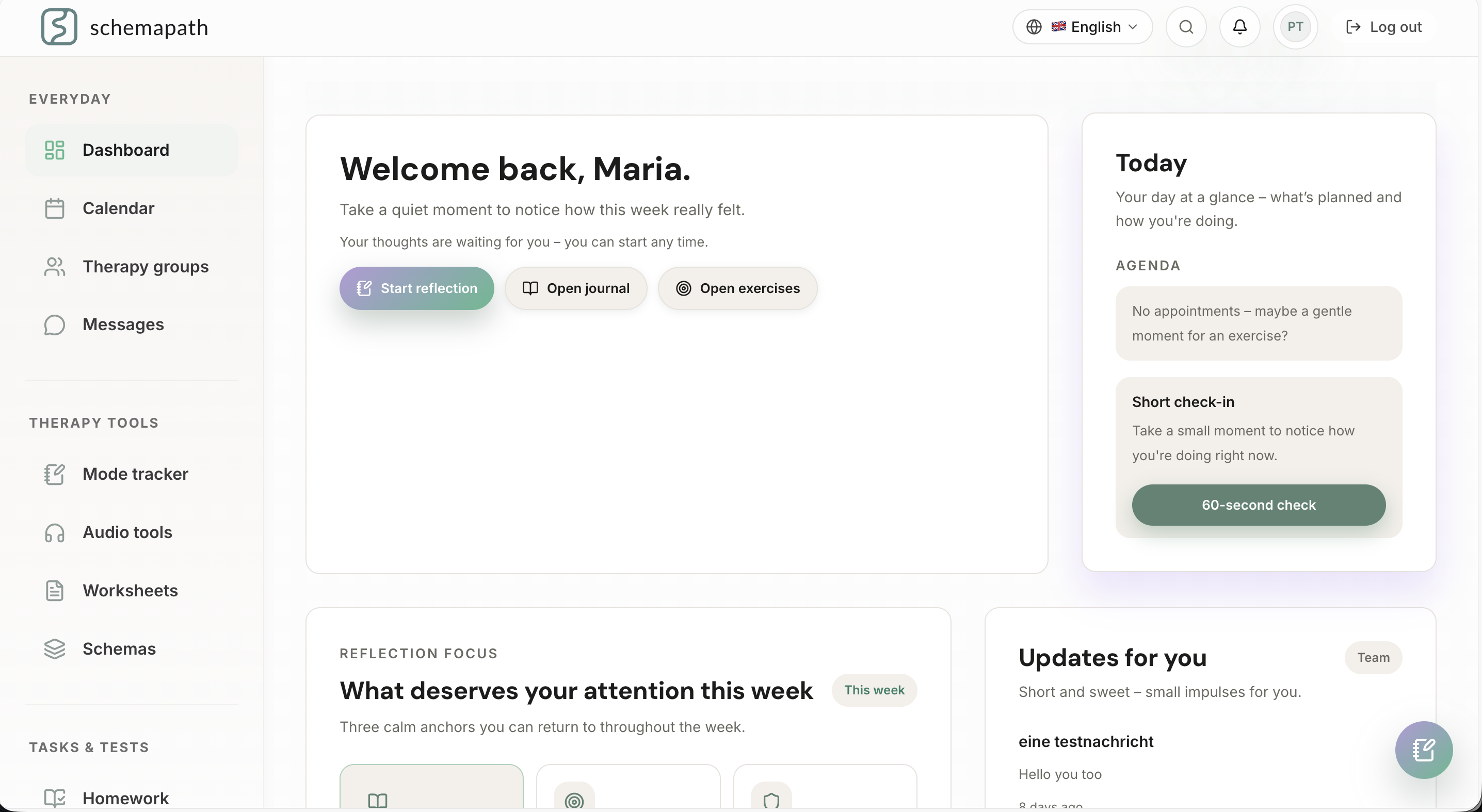Click the floating reflection notebook button
Image resolution: width=1482 pixels, height=812 pixels.
[x=1423, y=749]
